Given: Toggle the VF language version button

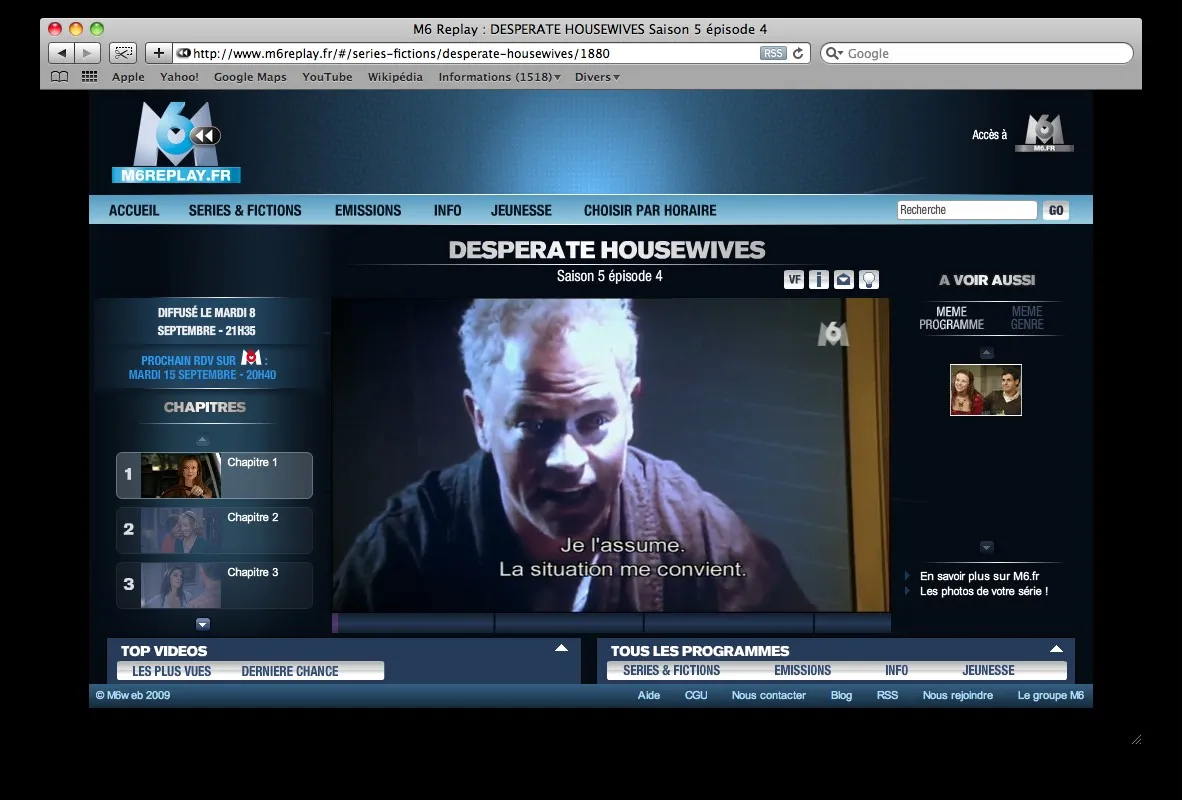Looking at the screenshot, I should pos(794,280).
